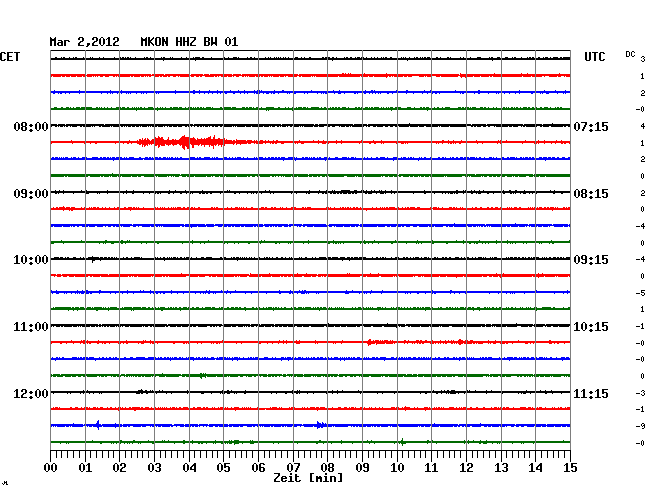The width and height of the screenshot is (650, 494).
Task: Select the DC value -5
Action: [641, 293]
